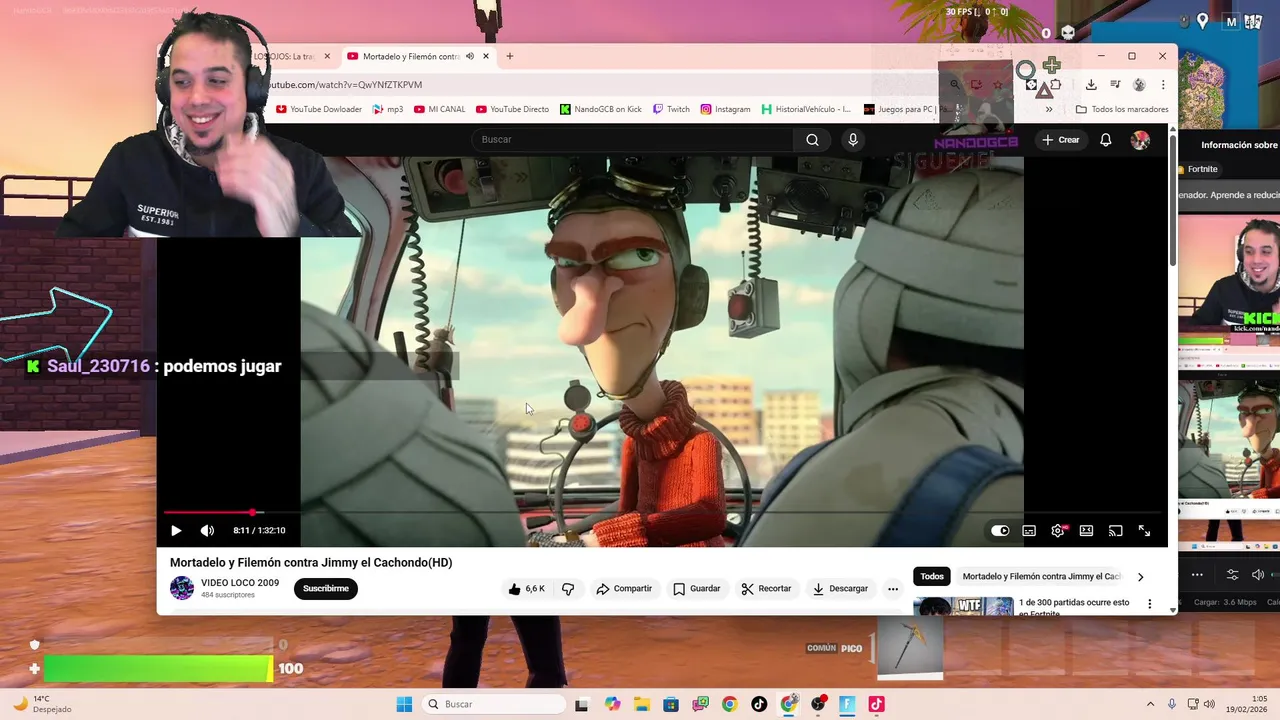Enter fullscreen video mode
The height and width of the screenshot is (720, 1280).
pos(1144,531)
